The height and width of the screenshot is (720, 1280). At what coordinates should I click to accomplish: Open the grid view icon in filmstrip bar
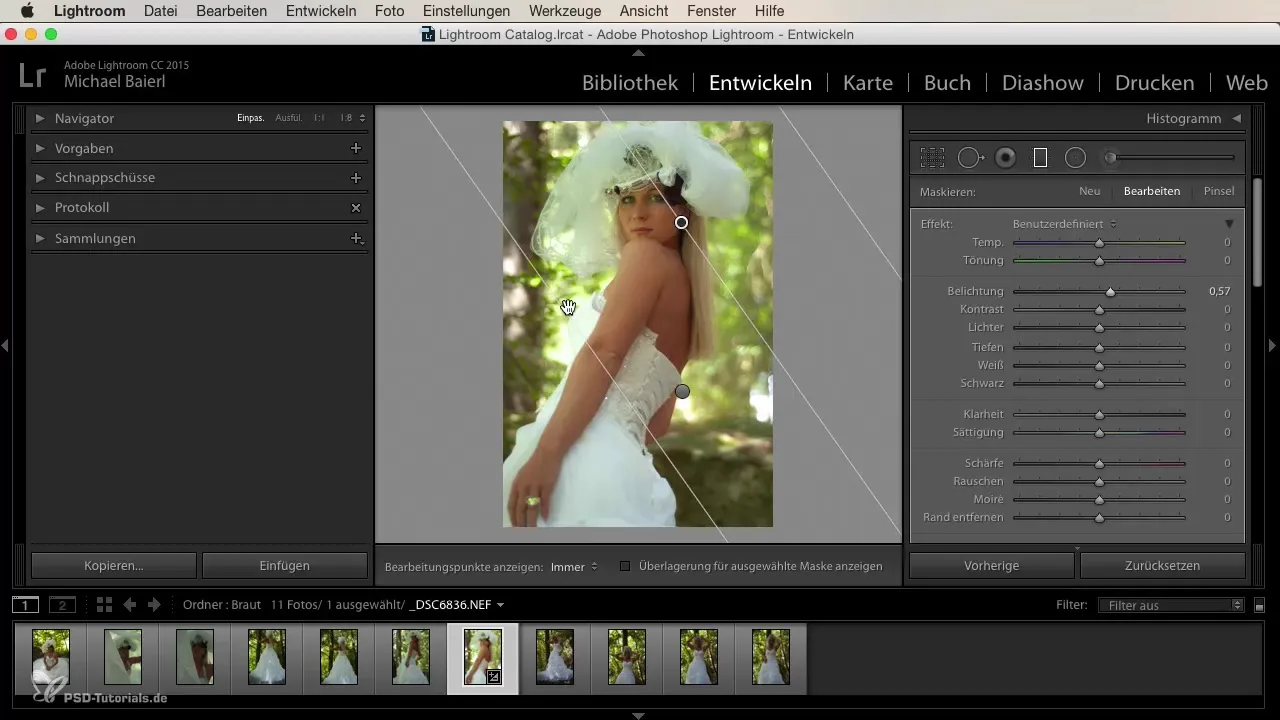tap(104, 605)
